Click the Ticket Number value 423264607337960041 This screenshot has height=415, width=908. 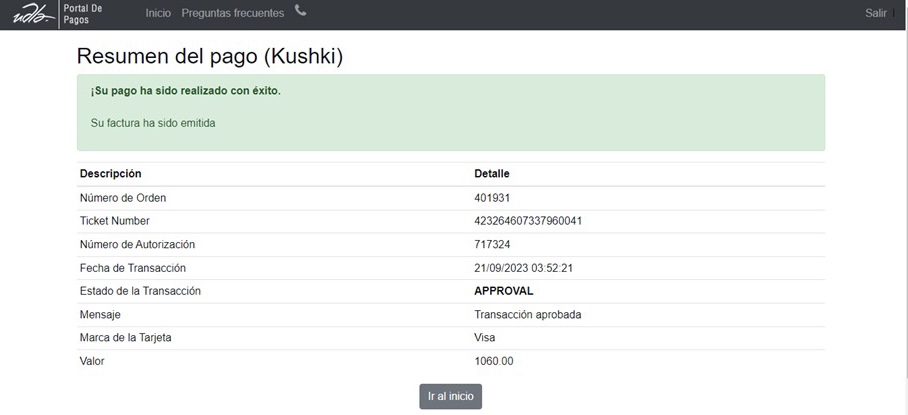(x=528, y=221)
